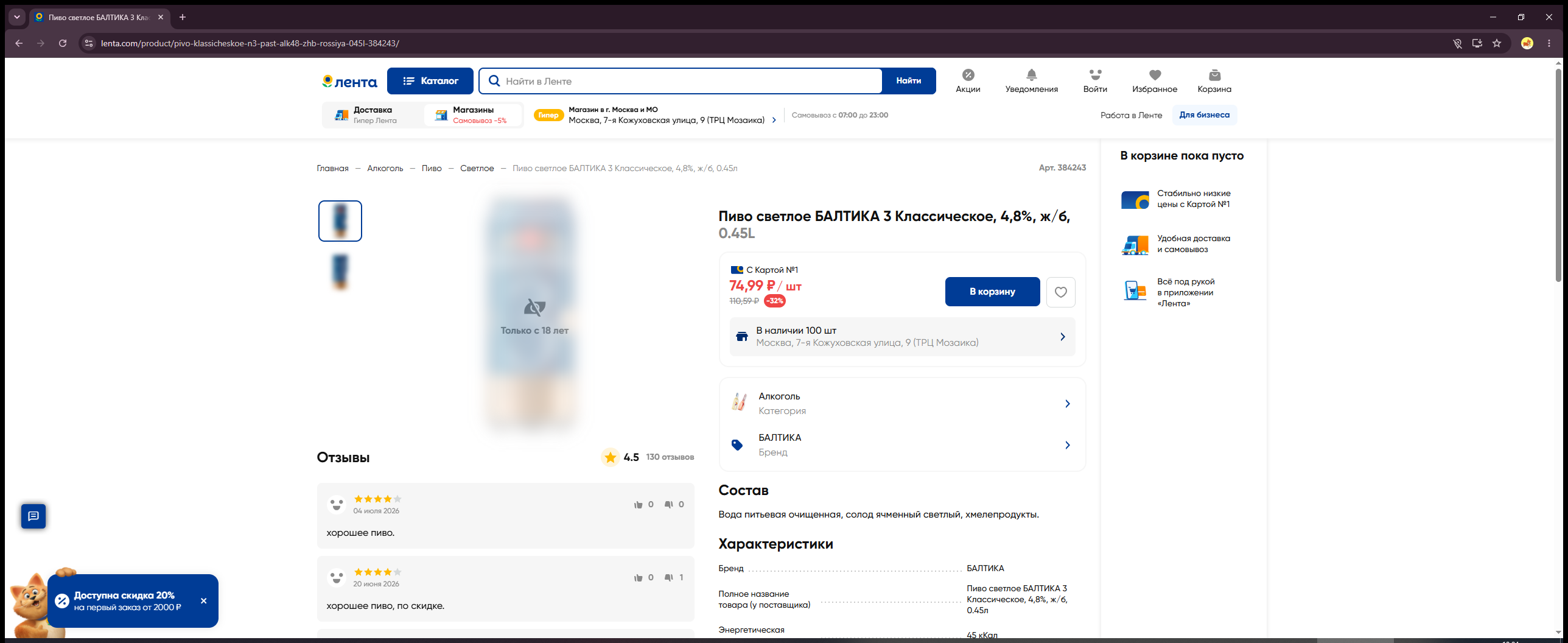Open the 'Работа в Ленте' link
Screen dimensions: 1568x643
tap(1131, 115)
